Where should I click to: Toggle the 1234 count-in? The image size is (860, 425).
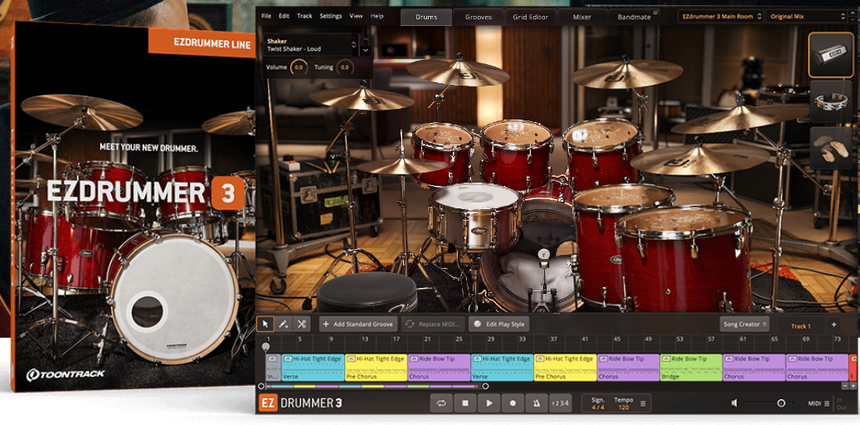click(559, 403)
